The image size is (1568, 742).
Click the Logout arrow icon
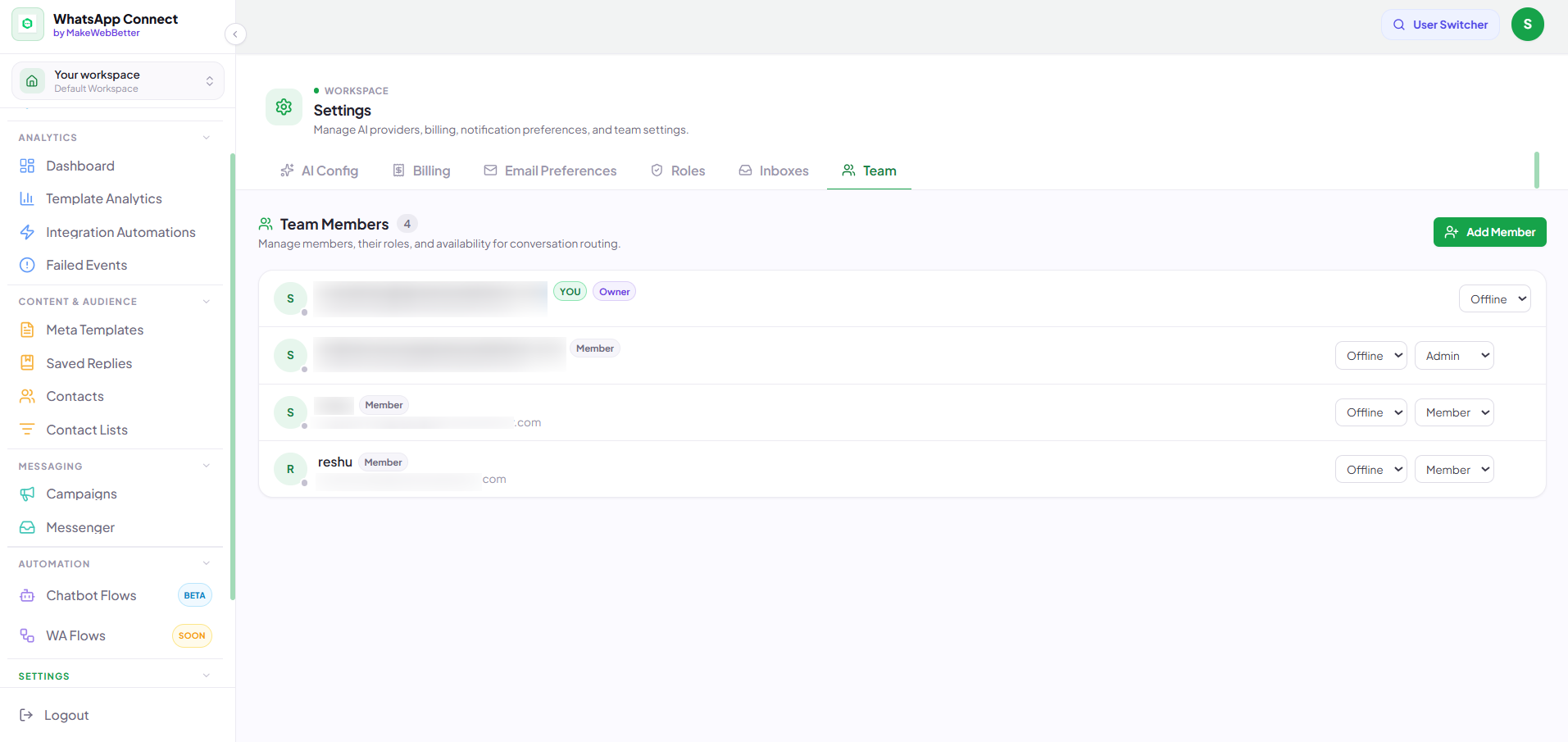(26, 715)
